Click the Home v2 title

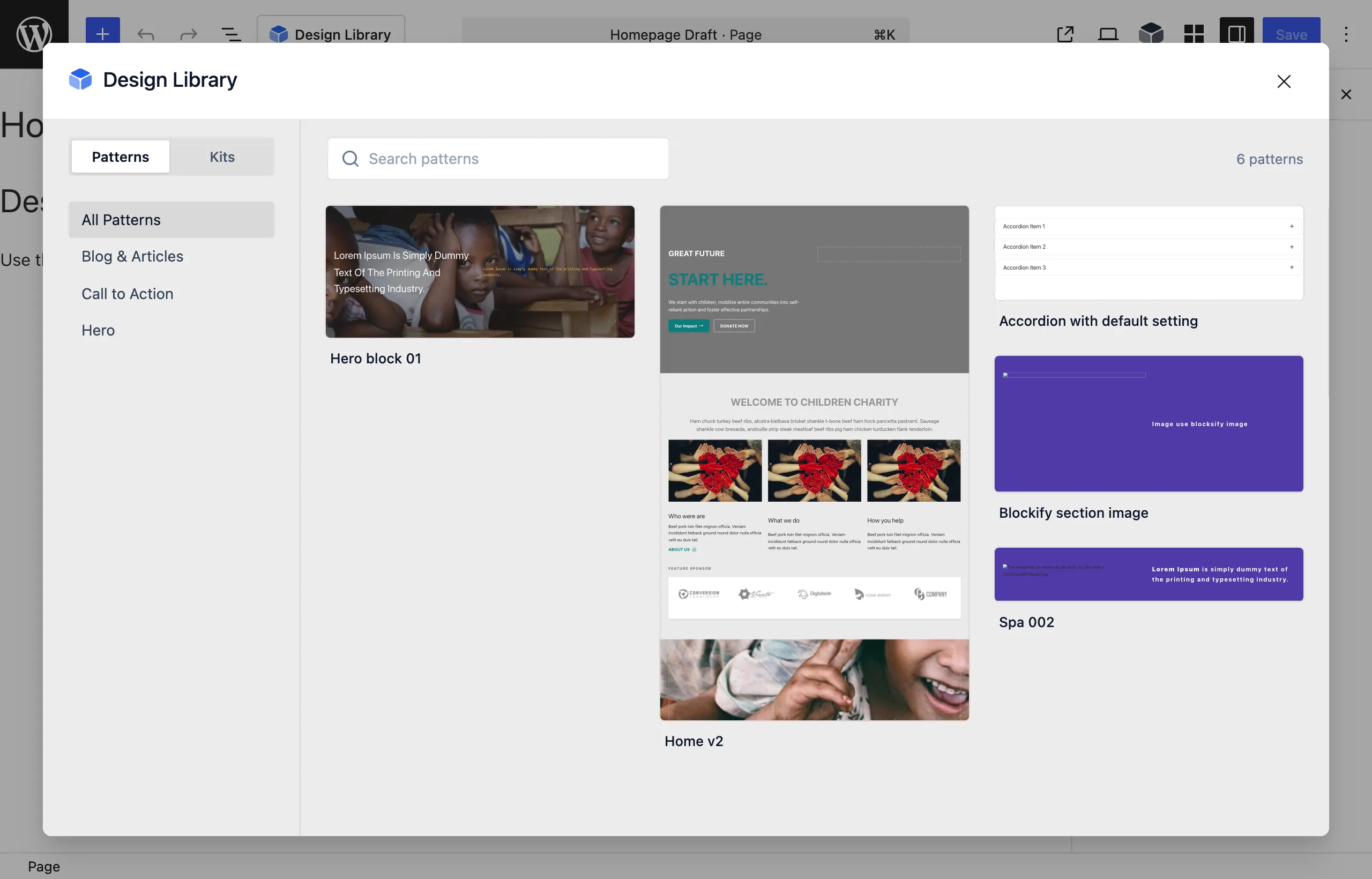pos(694,741)
